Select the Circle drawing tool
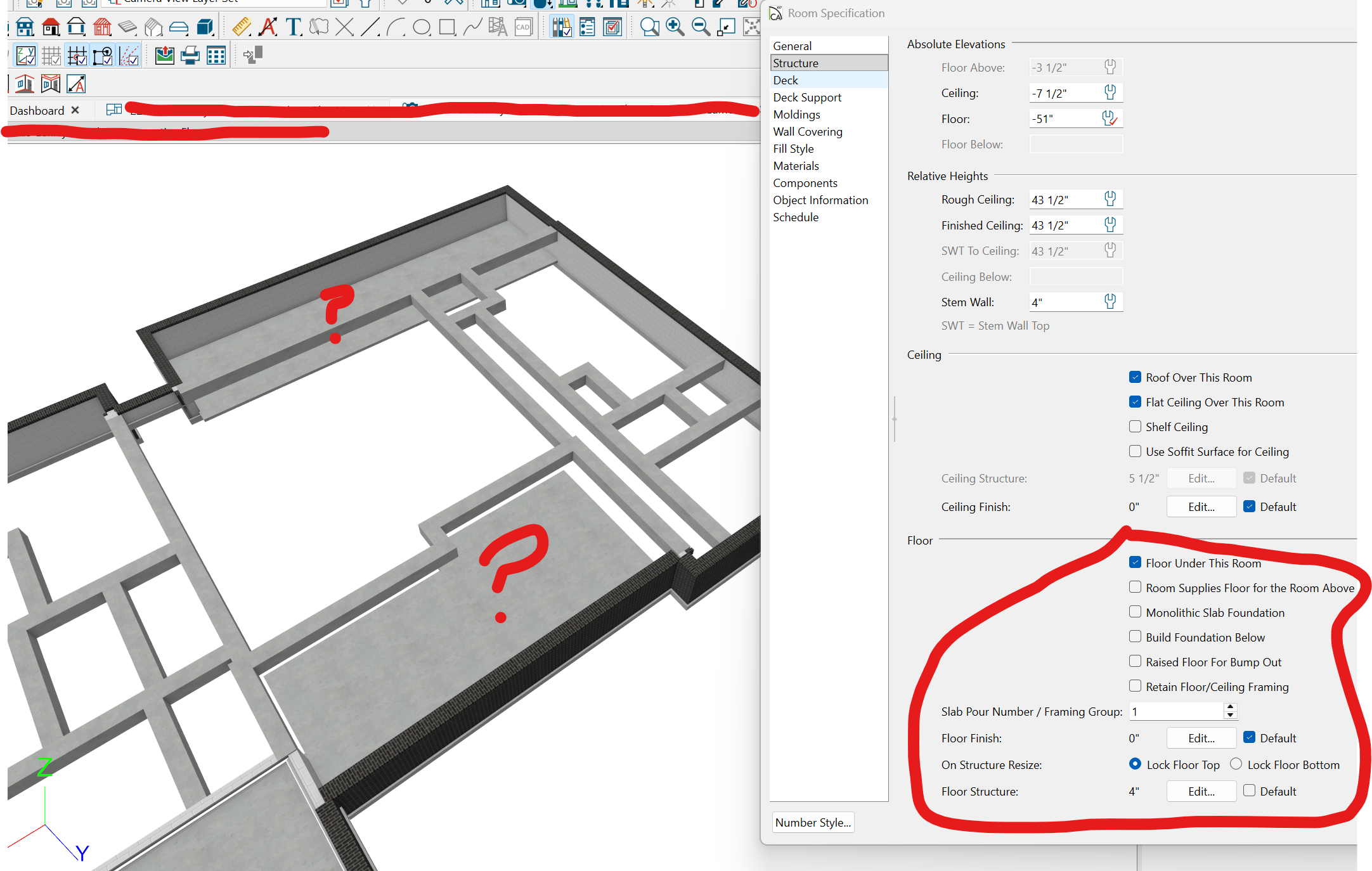 (422, 27)
